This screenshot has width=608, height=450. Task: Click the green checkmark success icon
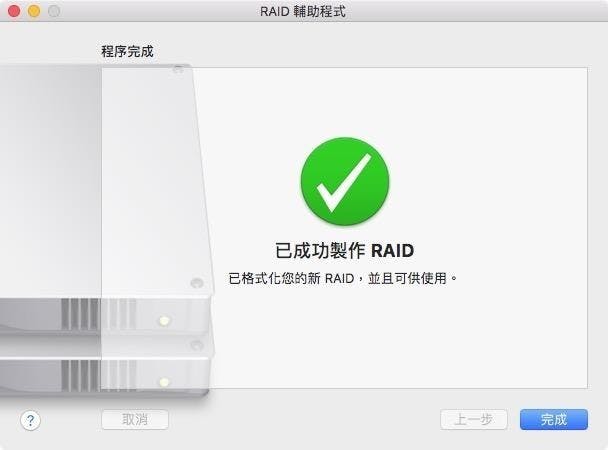(345, 181)
